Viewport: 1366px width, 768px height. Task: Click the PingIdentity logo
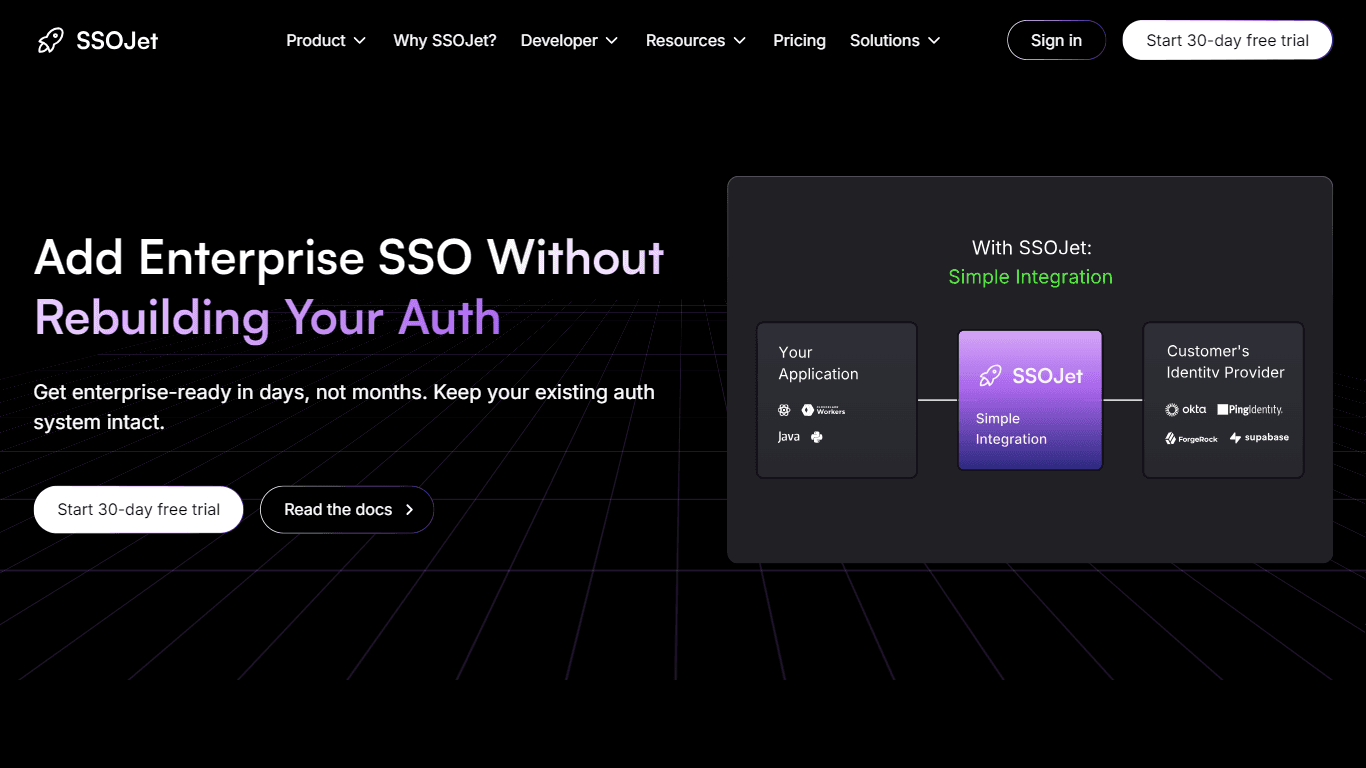pos(1250,410)
